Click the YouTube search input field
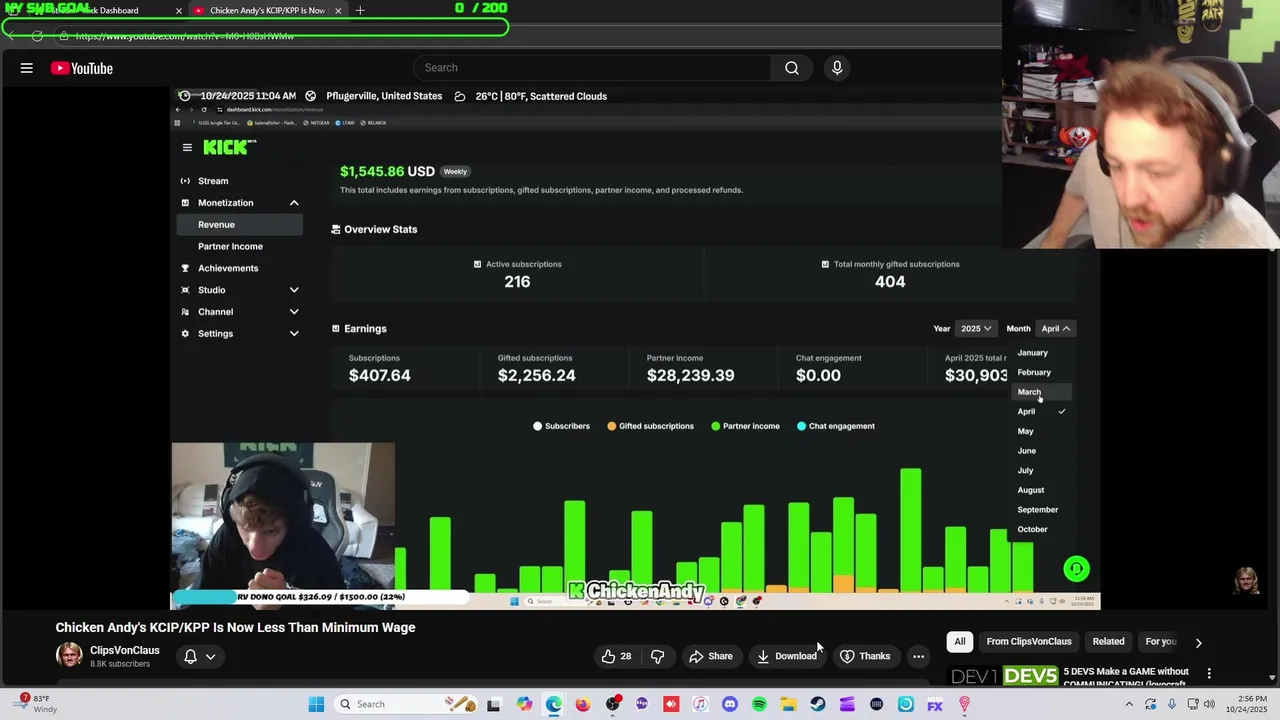This screenshot has width=1280, height=720. (592, 68)
